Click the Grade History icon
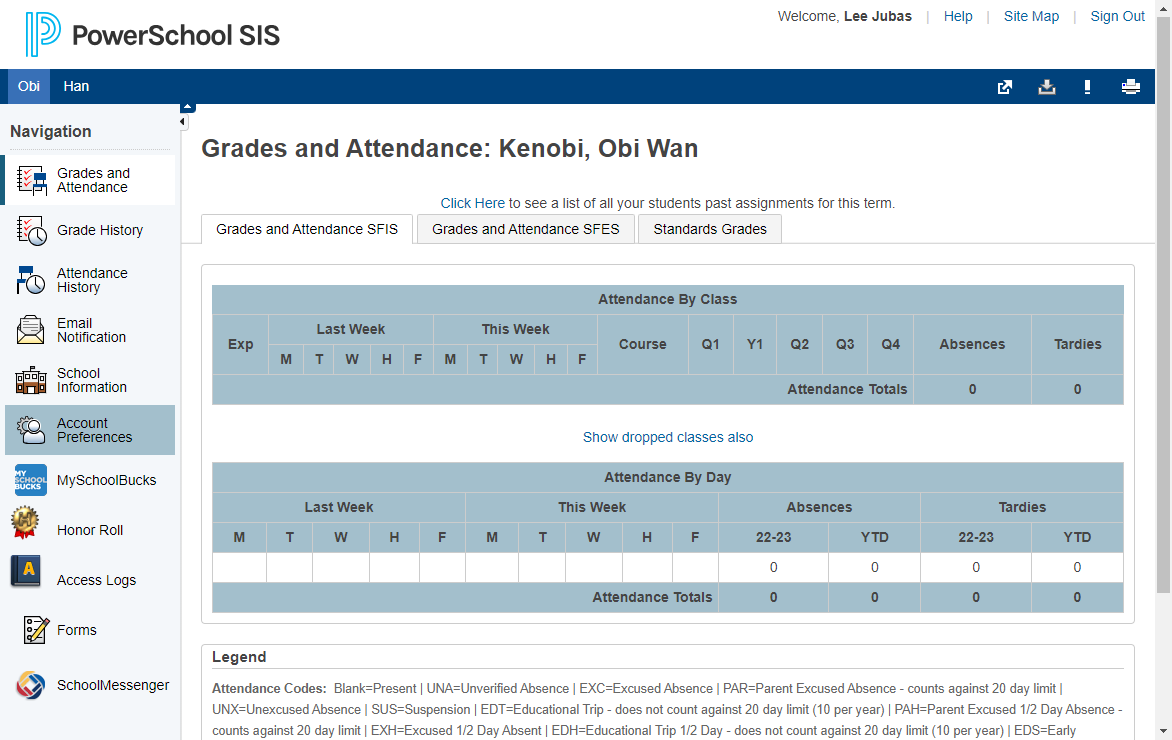Image resolution: width=1172 pixels, height=740 pixels. pyautogui.click(x=31, y=230)
